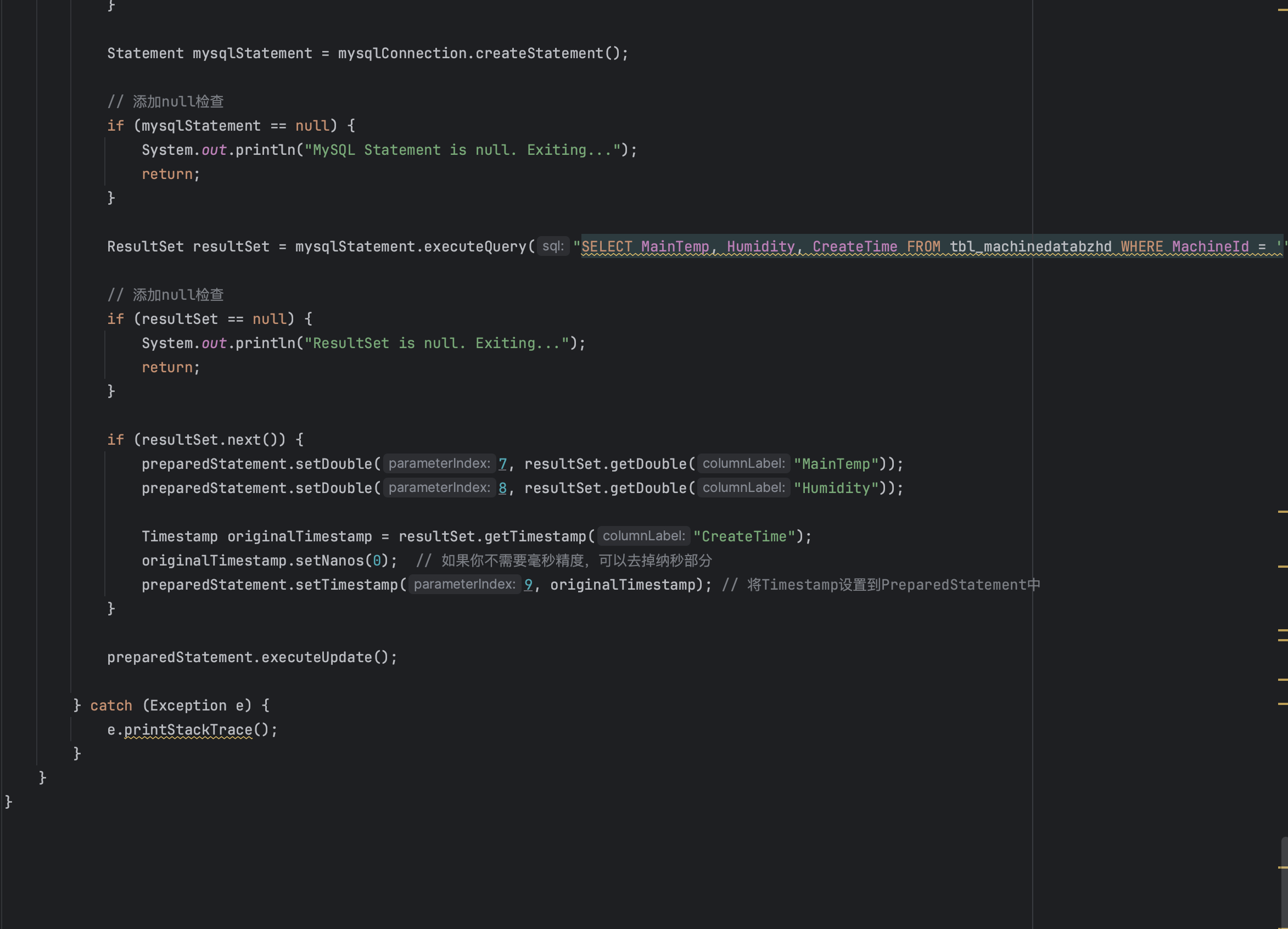
Task: Click the null-check comment above the resultSet check
Action: pos(165,295)
